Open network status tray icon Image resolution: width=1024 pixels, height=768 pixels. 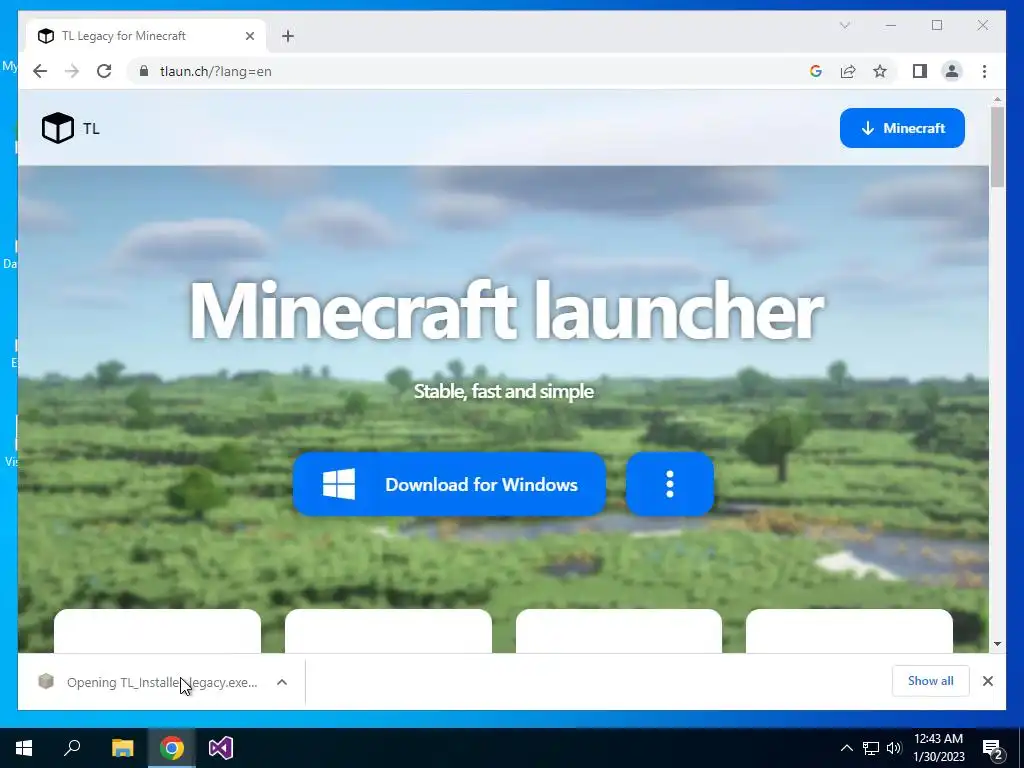871,748
